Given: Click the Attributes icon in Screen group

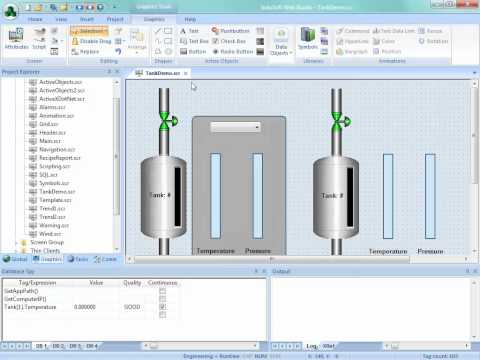Looking at the screenshot, I should pyautogui.click(x=16, y=39).
